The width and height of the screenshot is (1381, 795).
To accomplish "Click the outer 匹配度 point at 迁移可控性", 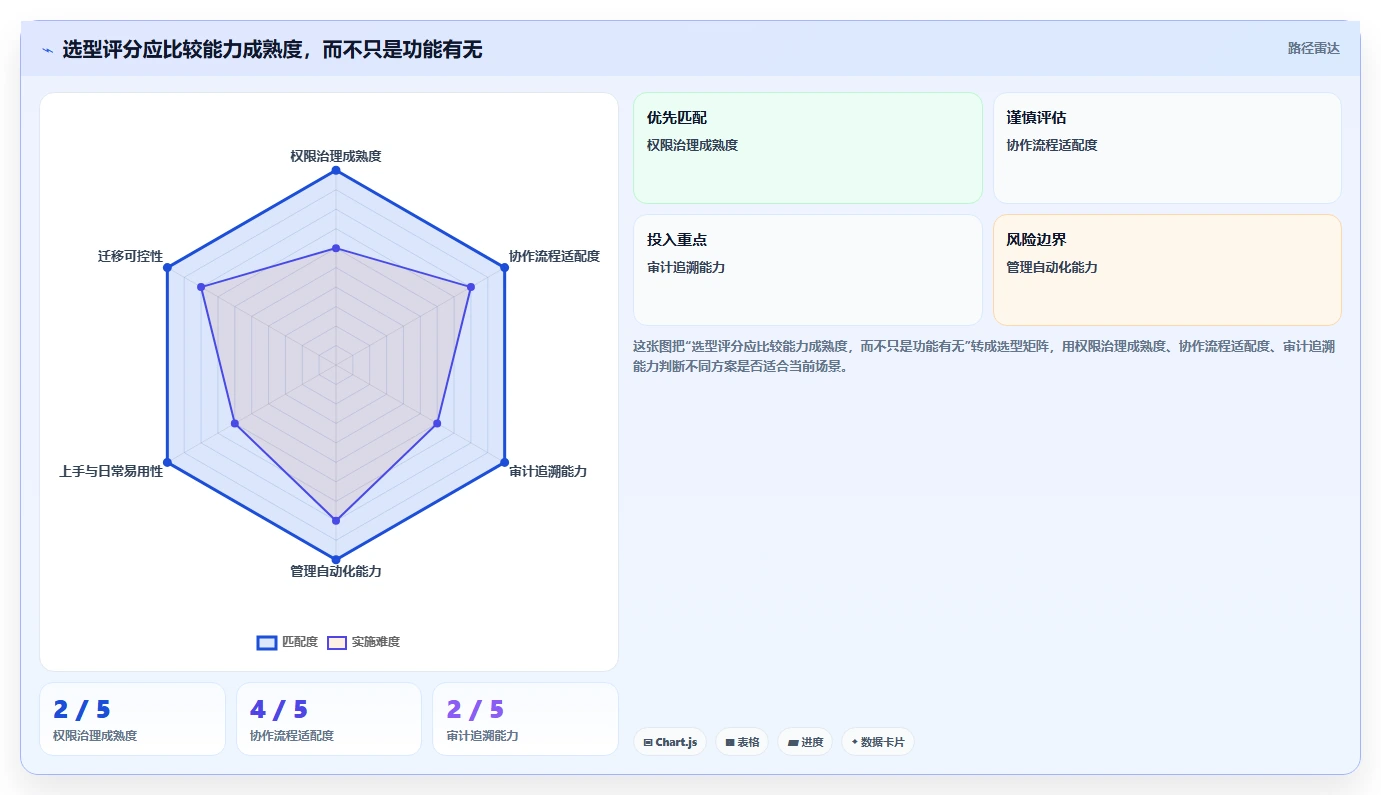I will coord(168,268).
